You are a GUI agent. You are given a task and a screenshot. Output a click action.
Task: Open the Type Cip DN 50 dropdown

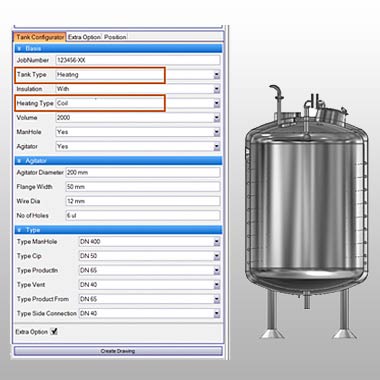[149, 256]
